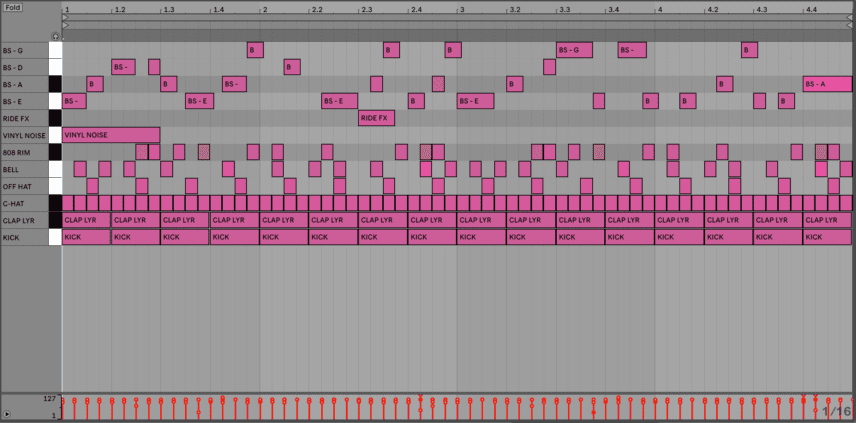The width and height of the screenshot is (856, 423).
Task: Click the RIDE FX row label
Action: coord(14,118)
